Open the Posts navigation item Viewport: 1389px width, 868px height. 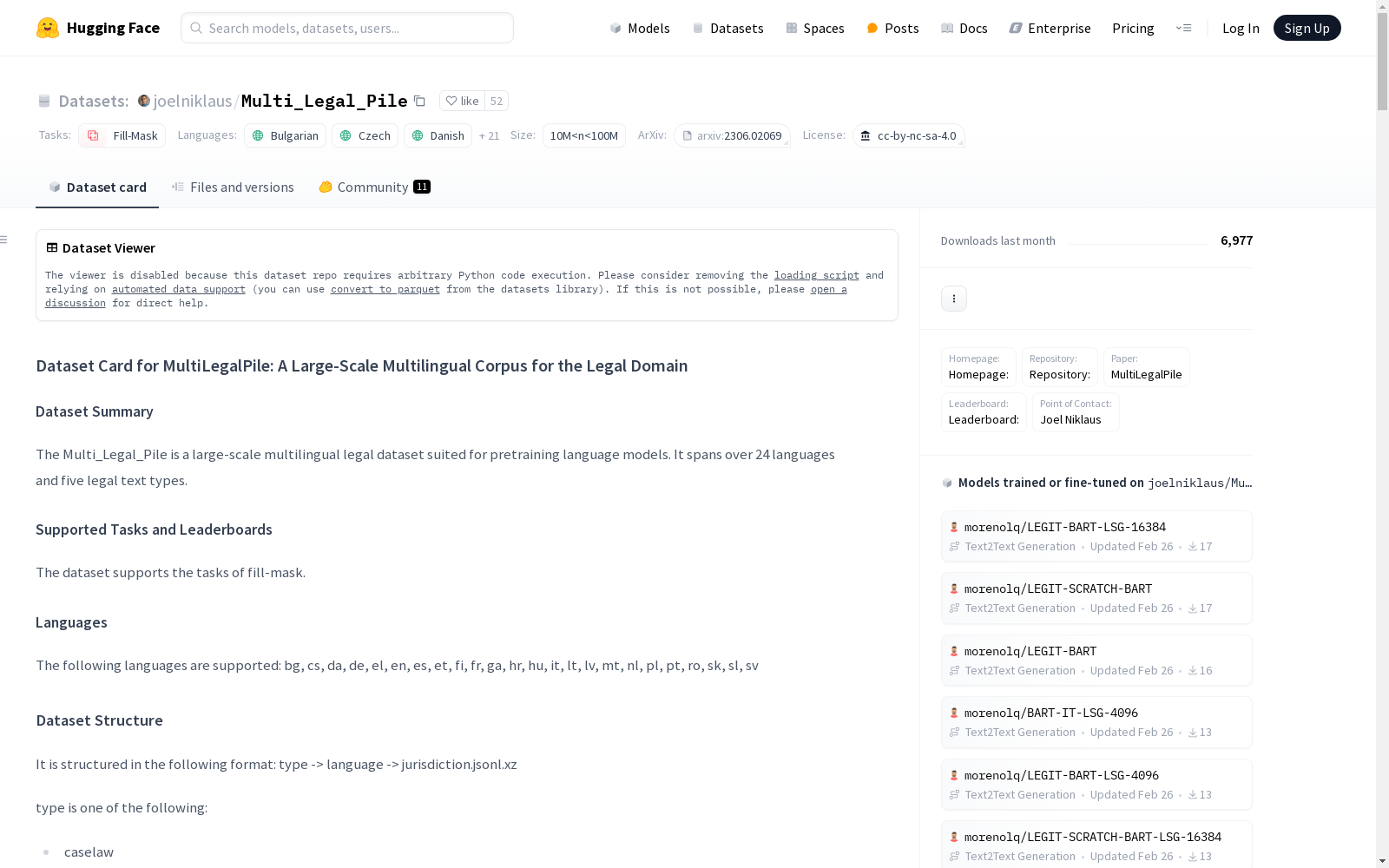(x=892, y=28)
